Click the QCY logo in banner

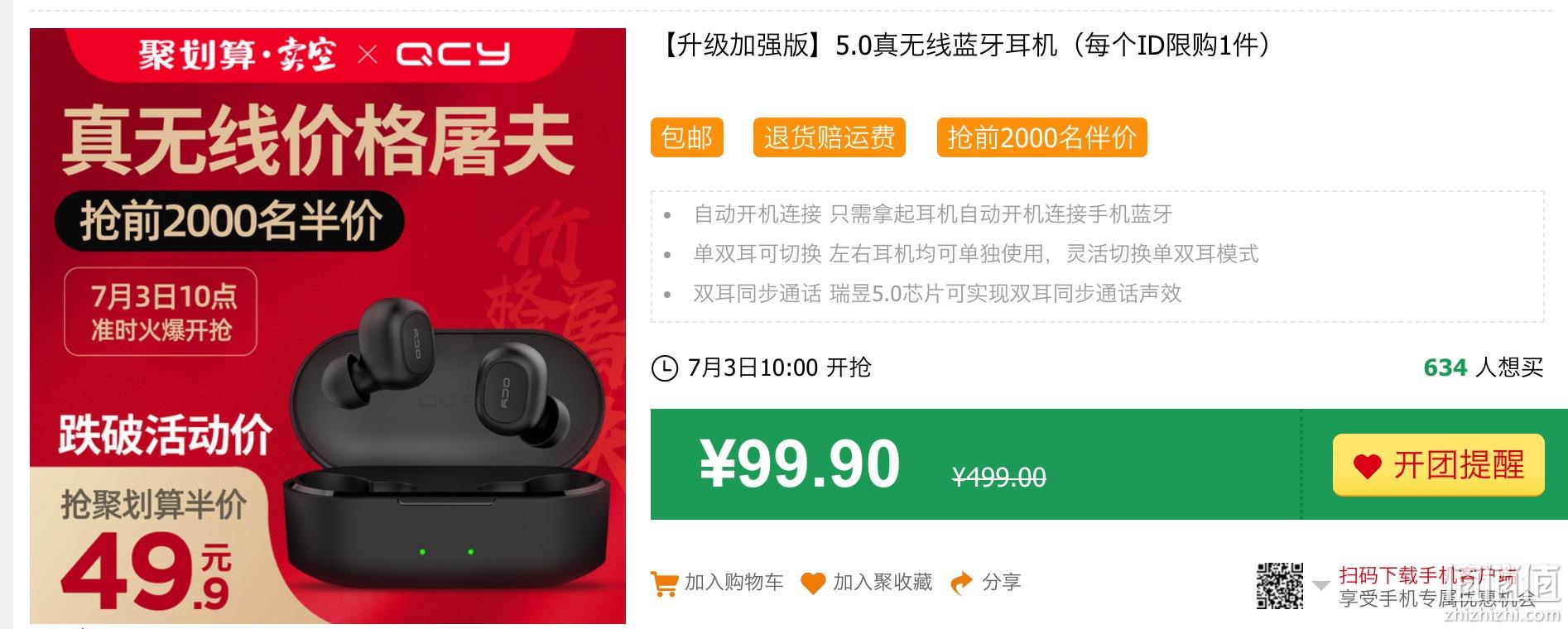pyautogui.click(x=452, y=55)
